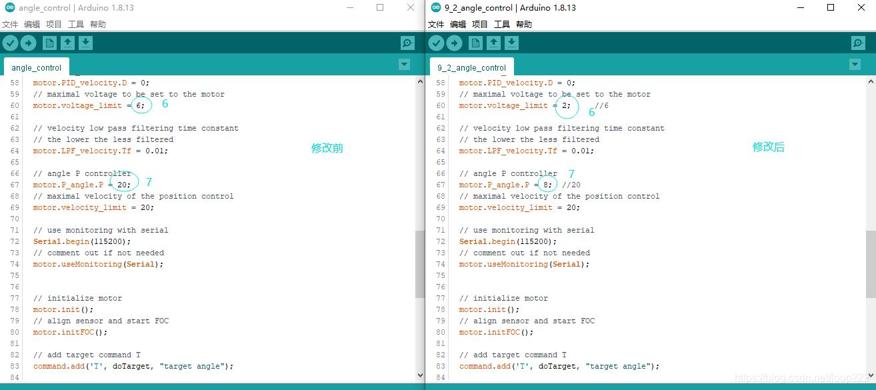
Task: Minimize the angle_control window
Action: click(x=350, y=8)
